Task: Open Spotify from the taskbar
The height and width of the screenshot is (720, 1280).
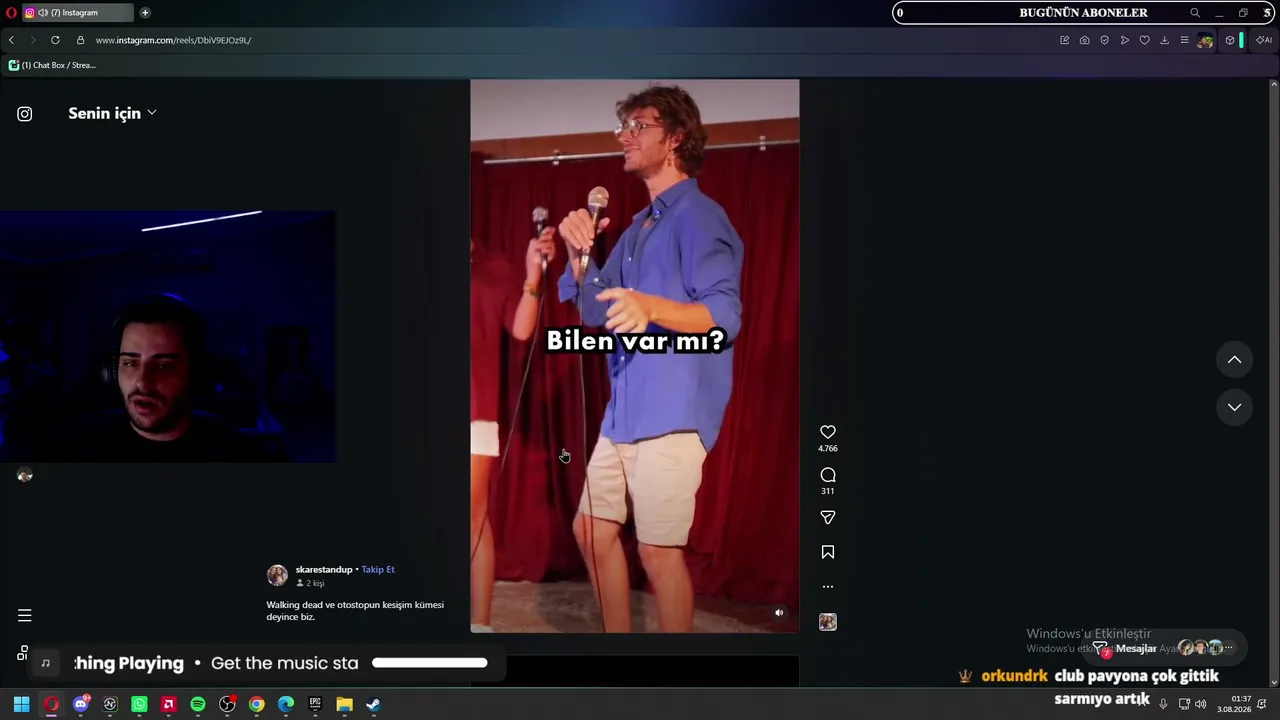Action: [198, 704]
